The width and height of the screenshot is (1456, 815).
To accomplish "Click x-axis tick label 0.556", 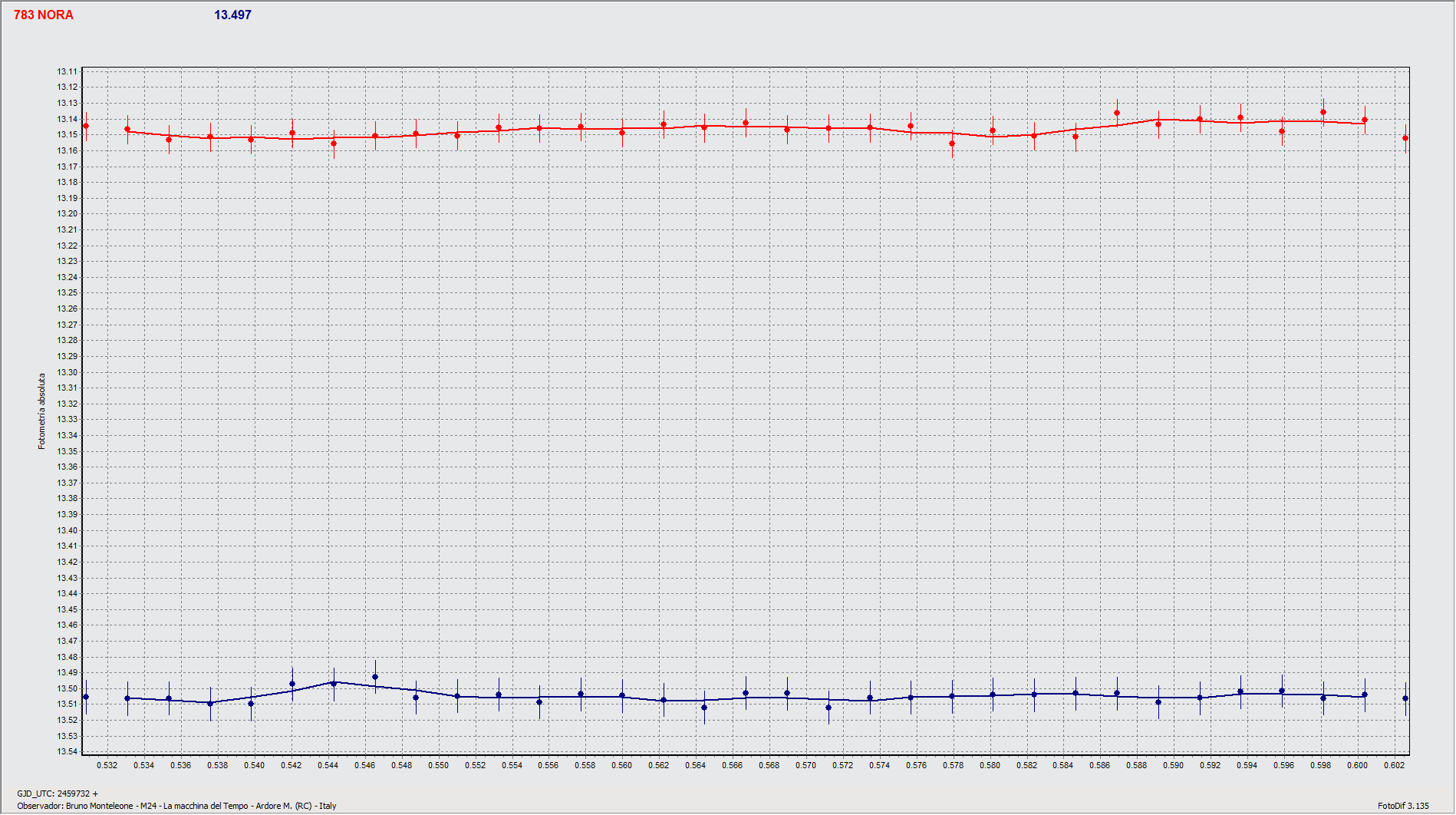I will tap(548, 765).
